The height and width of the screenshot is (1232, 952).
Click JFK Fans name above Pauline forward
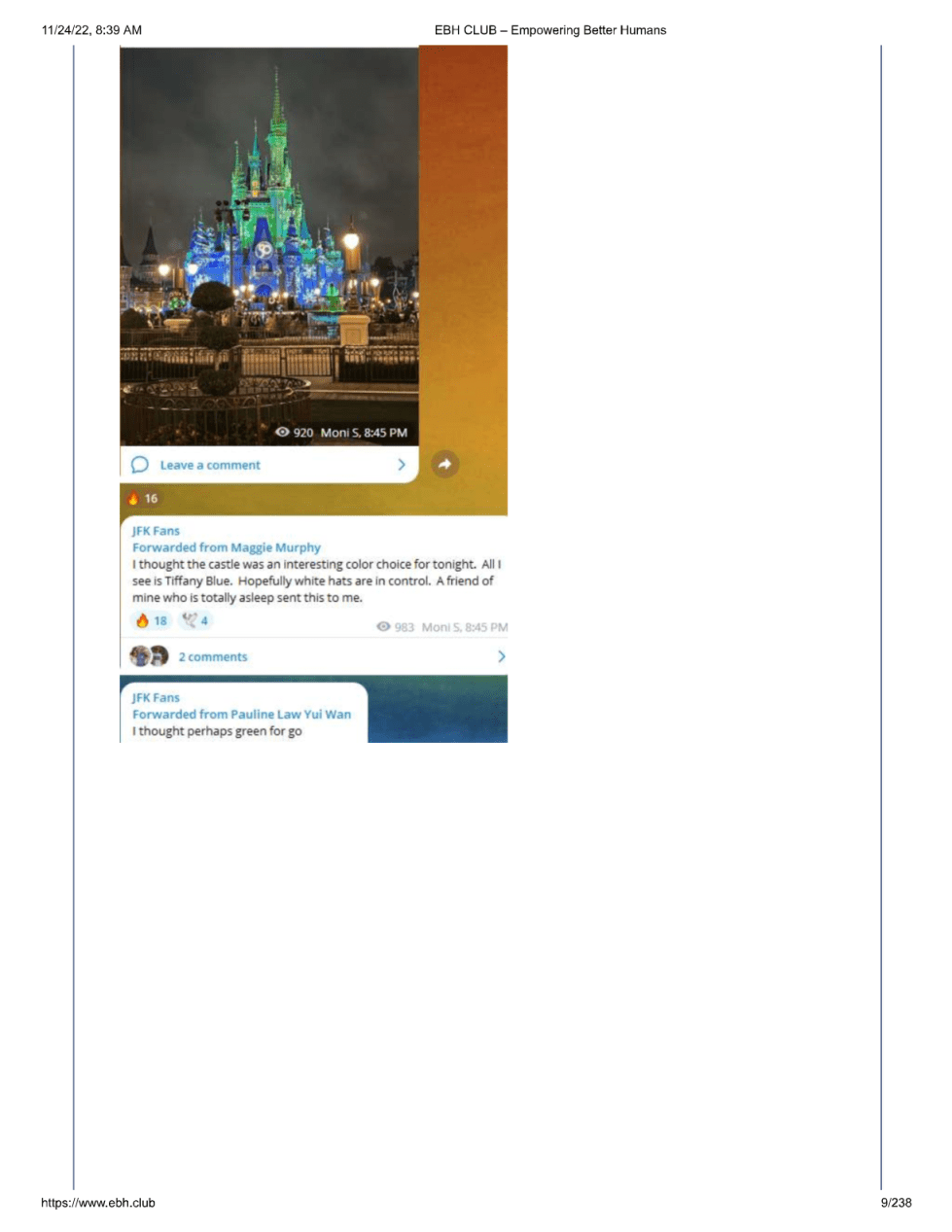coord(156,697)
